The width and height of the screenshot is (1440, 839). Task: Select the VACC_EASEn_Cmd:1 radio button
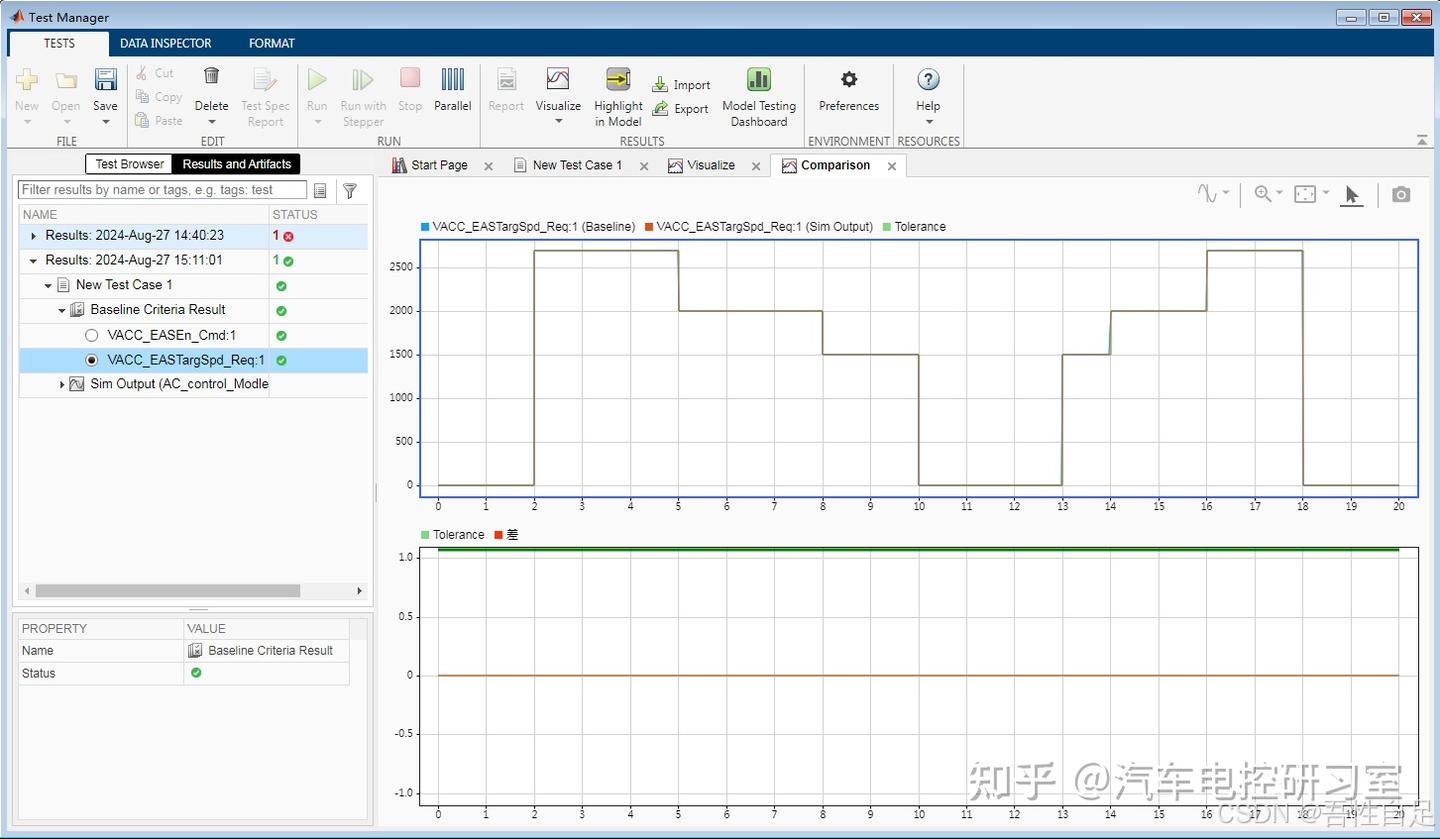[x=92, y=335]
